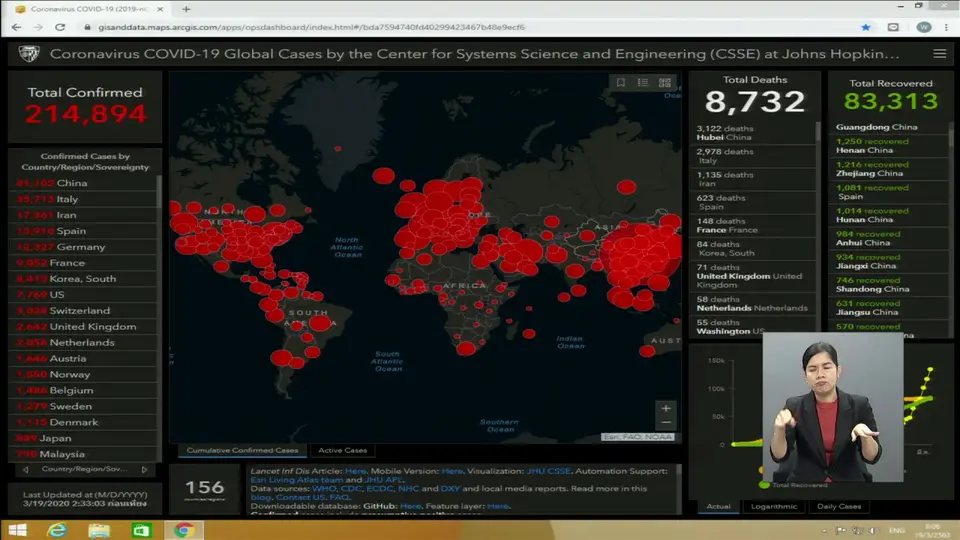Show the map legend list icon
This screenshot has width=960, height=540.
coord(643,82)
